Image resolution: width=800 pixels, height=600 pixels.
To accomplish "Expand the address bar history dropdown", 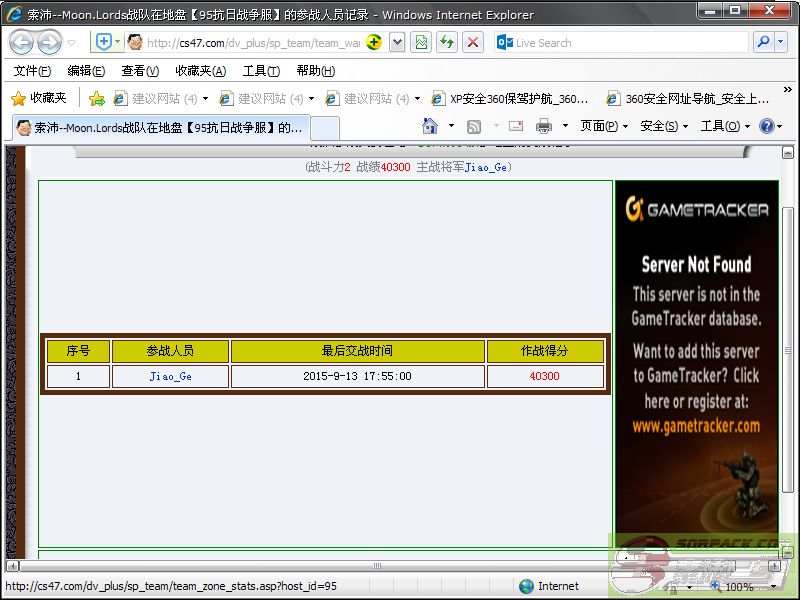I will point(397,42).
